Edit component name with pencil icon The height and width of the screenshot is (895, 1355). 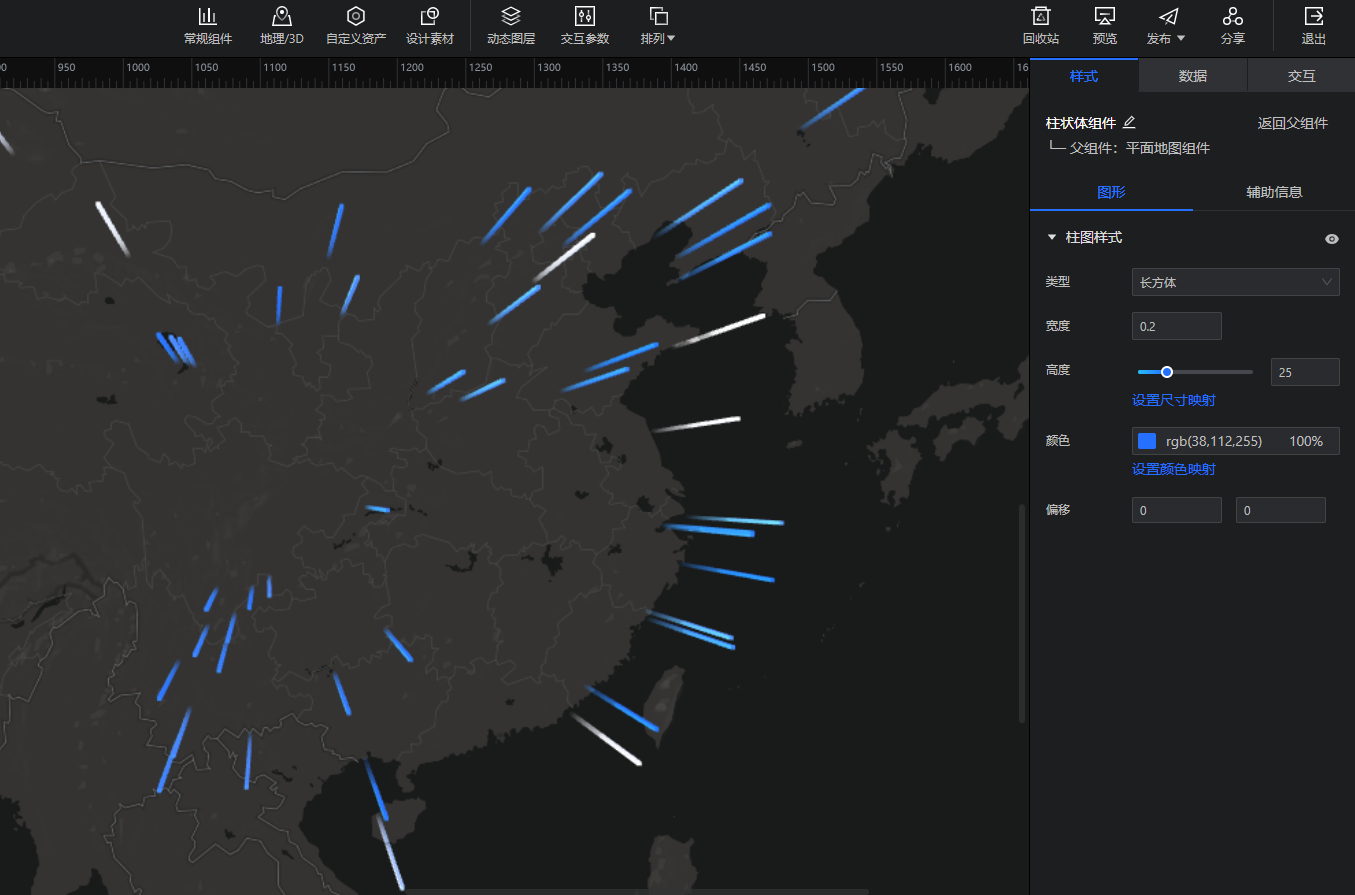[x=1129, y=123]
